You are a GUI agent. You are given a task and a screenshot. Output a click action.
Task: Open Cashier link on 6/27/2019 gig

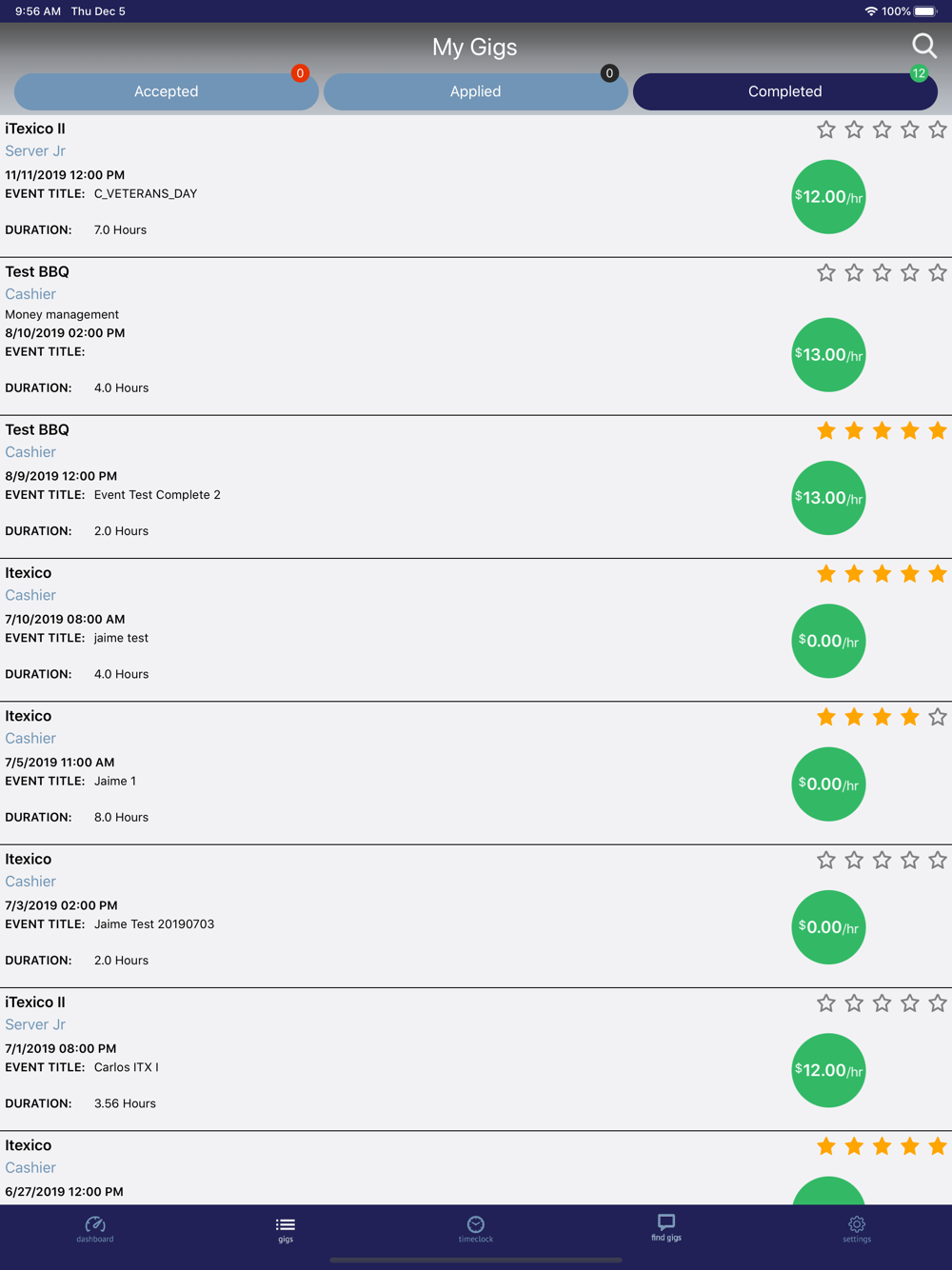30,1168
